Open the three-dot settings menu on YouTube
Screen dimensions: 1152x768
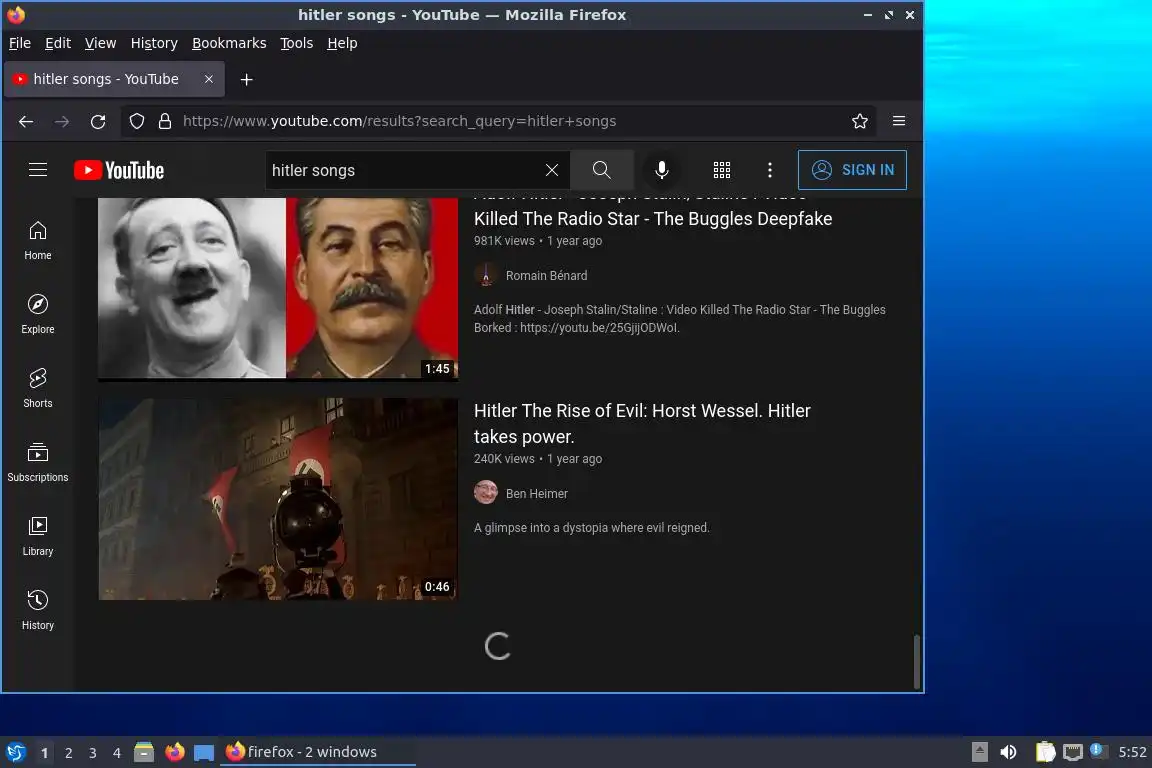point(769,170)
